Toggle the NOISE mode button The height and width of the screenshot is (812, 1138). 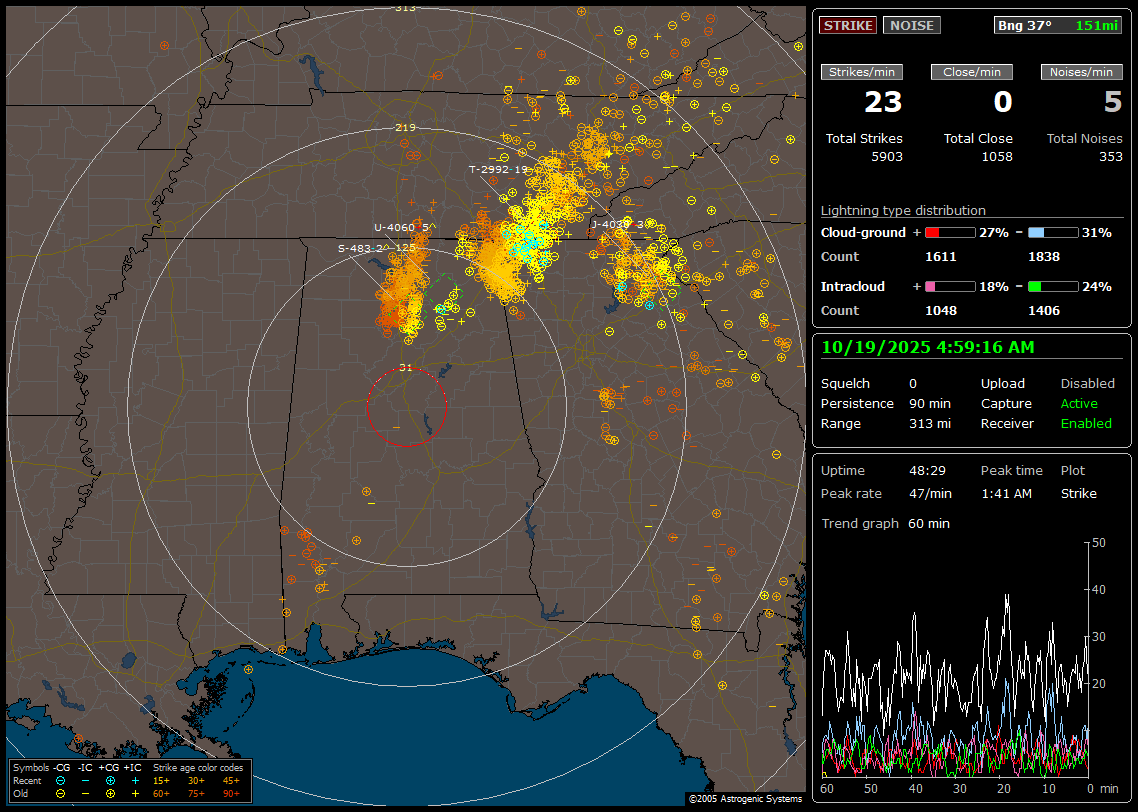pyautogui.click(x=911, y=25)
